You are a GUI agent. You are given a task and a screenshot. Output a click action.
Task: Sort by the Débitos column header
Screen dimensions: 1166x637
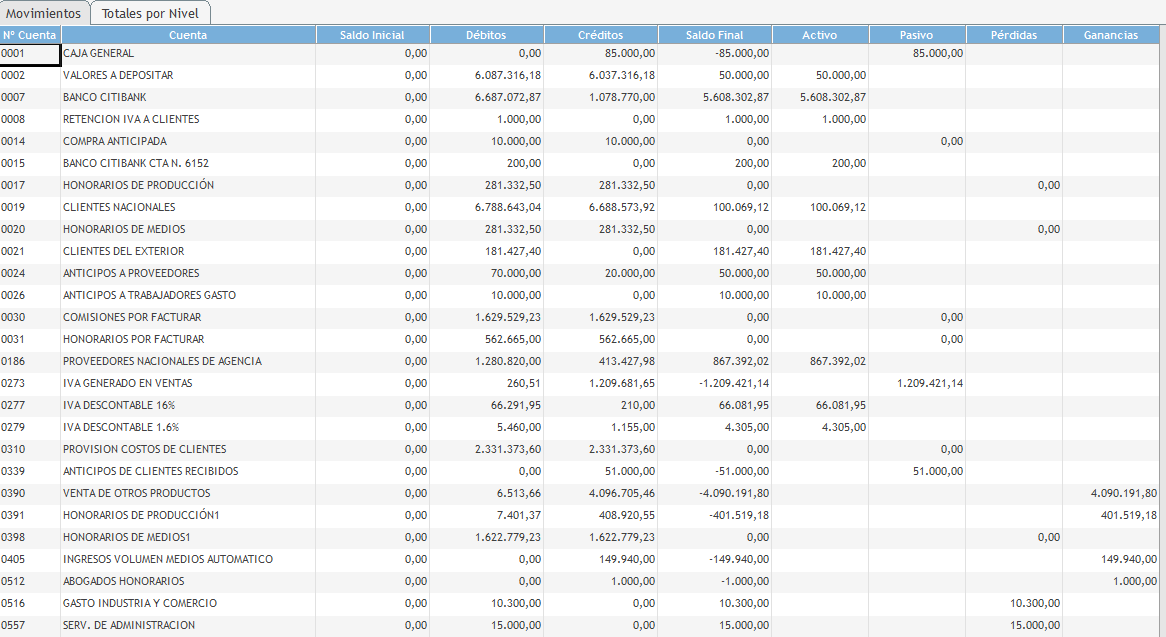click(x=486, y=35)
